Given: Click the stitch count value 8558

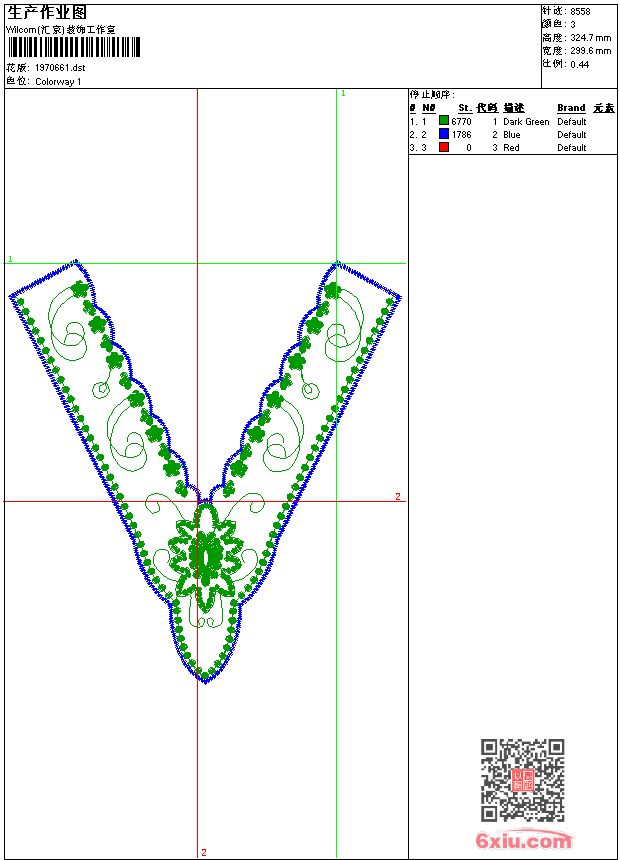Looking at the screenshot, I should [580, 12].
